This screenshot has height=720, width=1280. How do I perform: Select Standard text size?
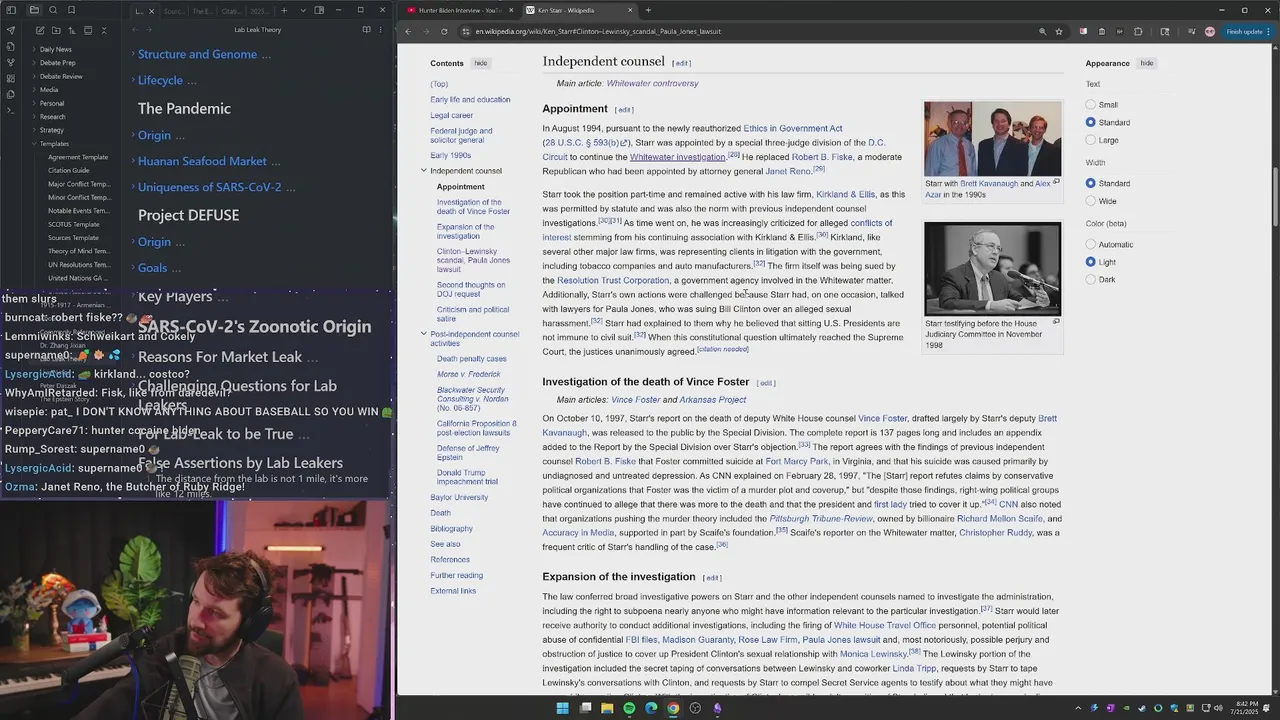coord(1091,122)
